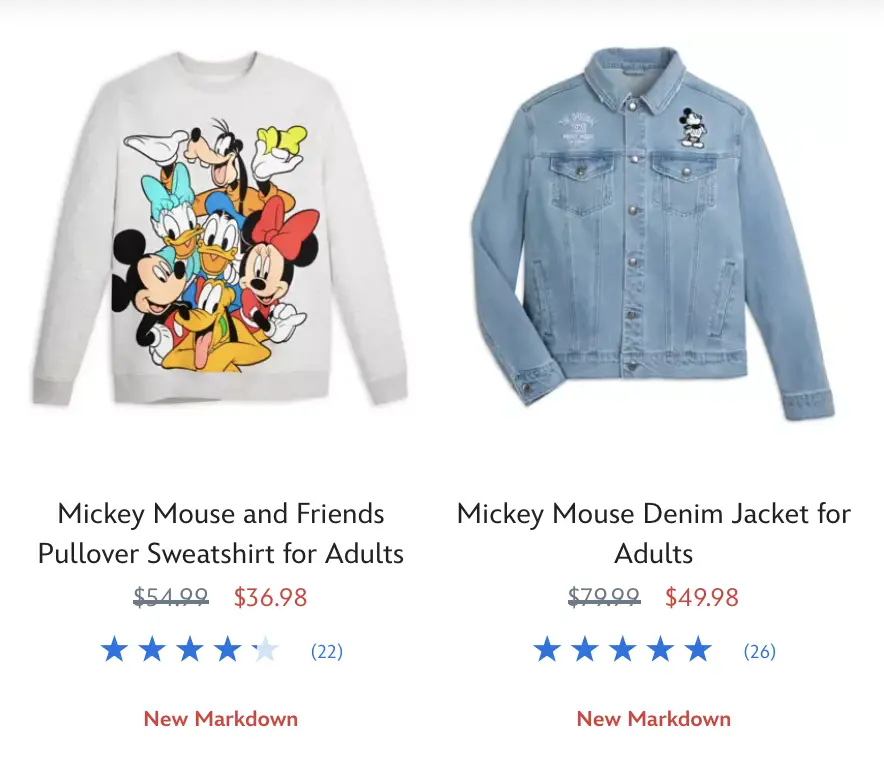This screenshot has height=772, width=884.
Task: Click the first rating star under the denim jacket
Action: 547,649
